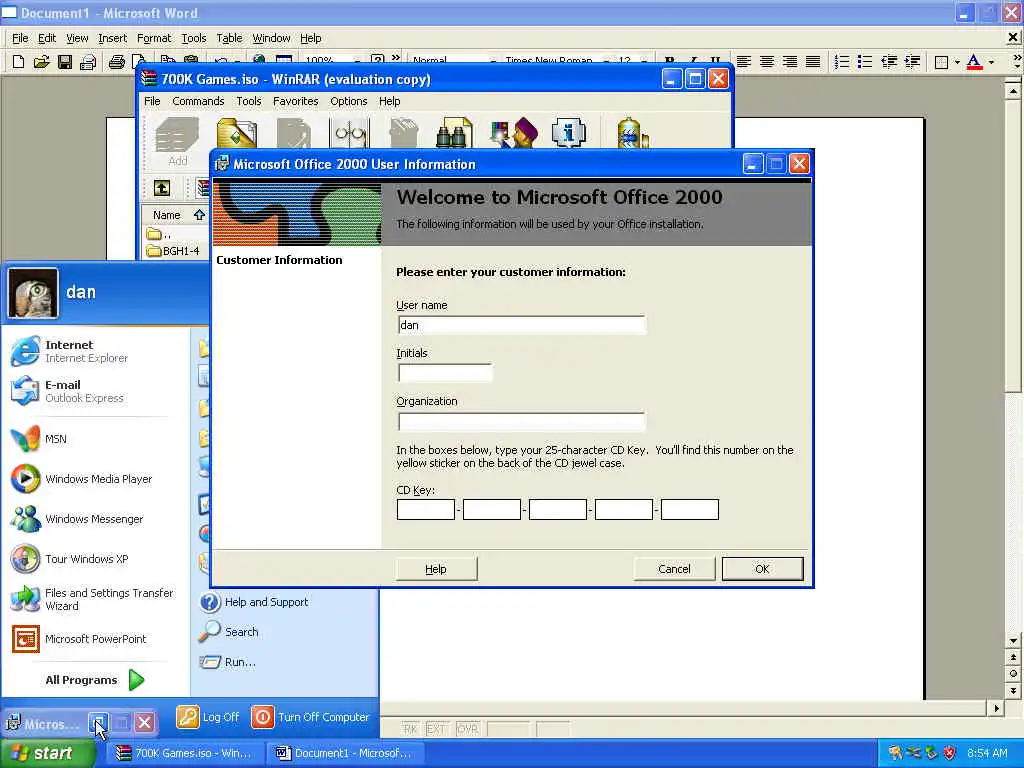Click the Font Color 'A' icon

tap(974, 62)
